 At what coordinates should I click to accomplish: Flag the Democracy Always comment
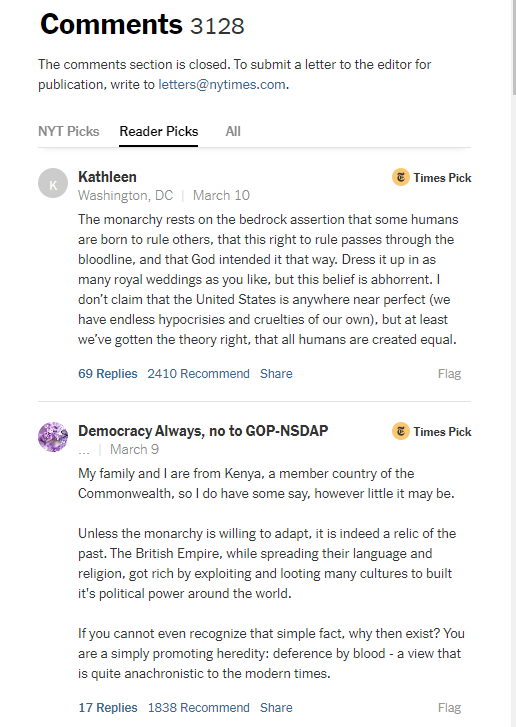pos(449,708)
